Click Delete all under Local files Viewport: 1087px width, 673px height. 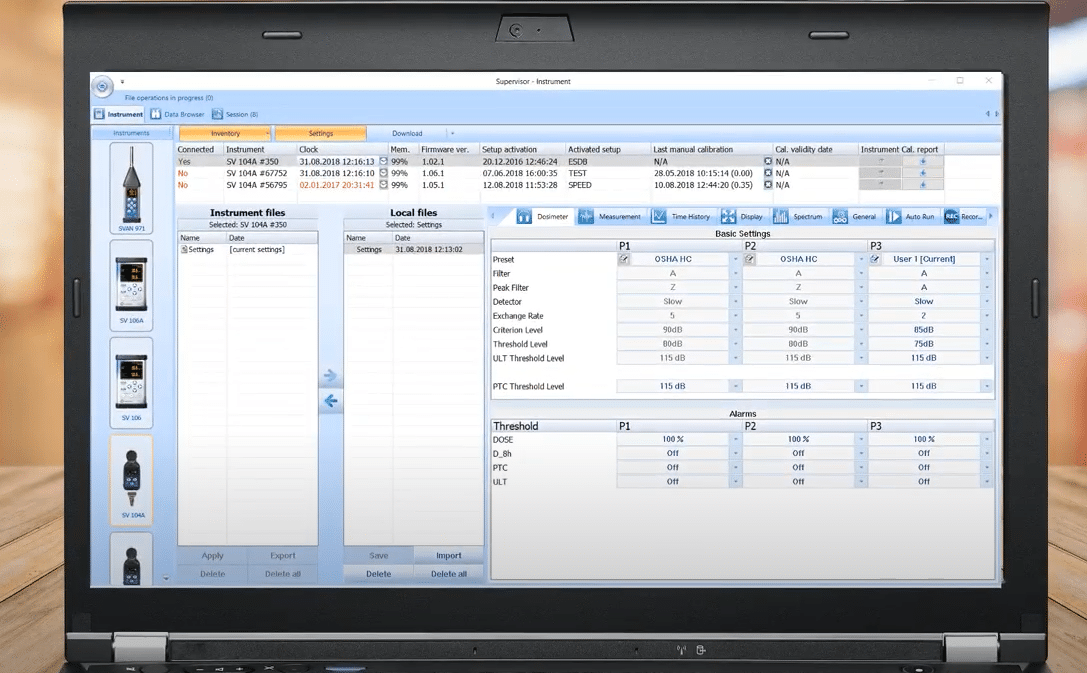click(x=448, y=574)
